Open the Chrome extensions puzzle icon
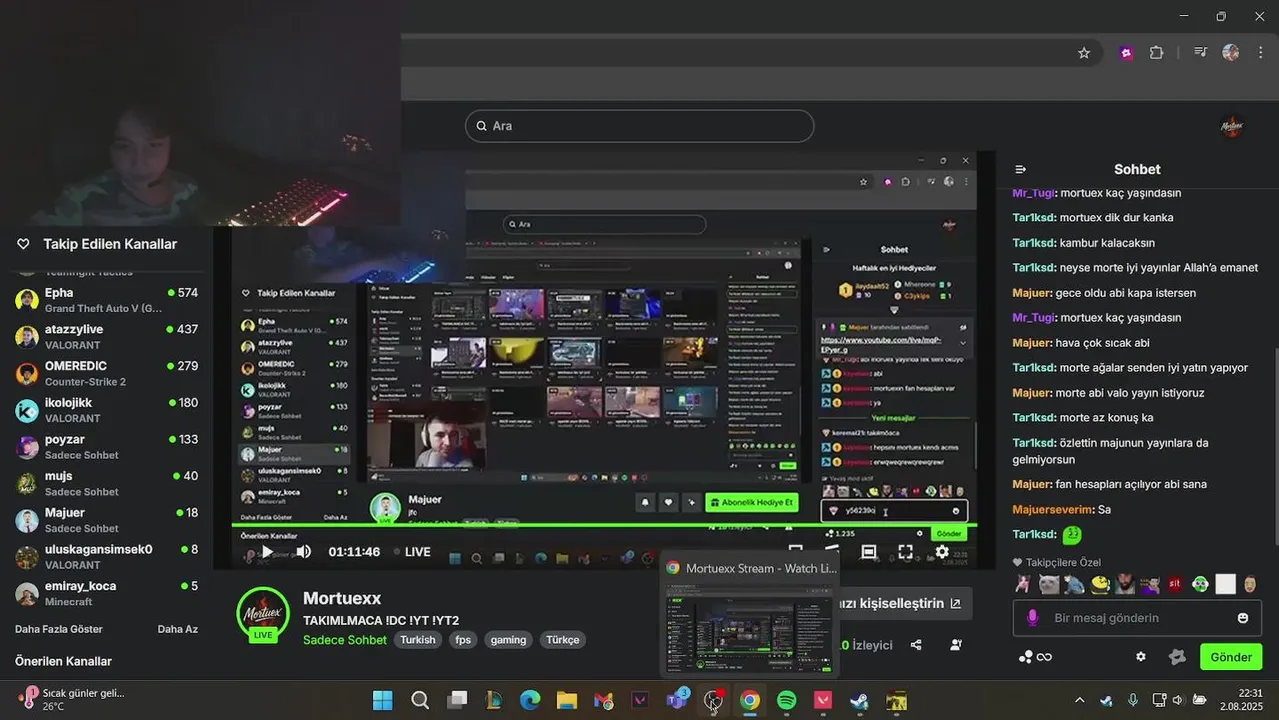The height and width of the screenshot is (720, 1279). click(x=1156, y=53)
